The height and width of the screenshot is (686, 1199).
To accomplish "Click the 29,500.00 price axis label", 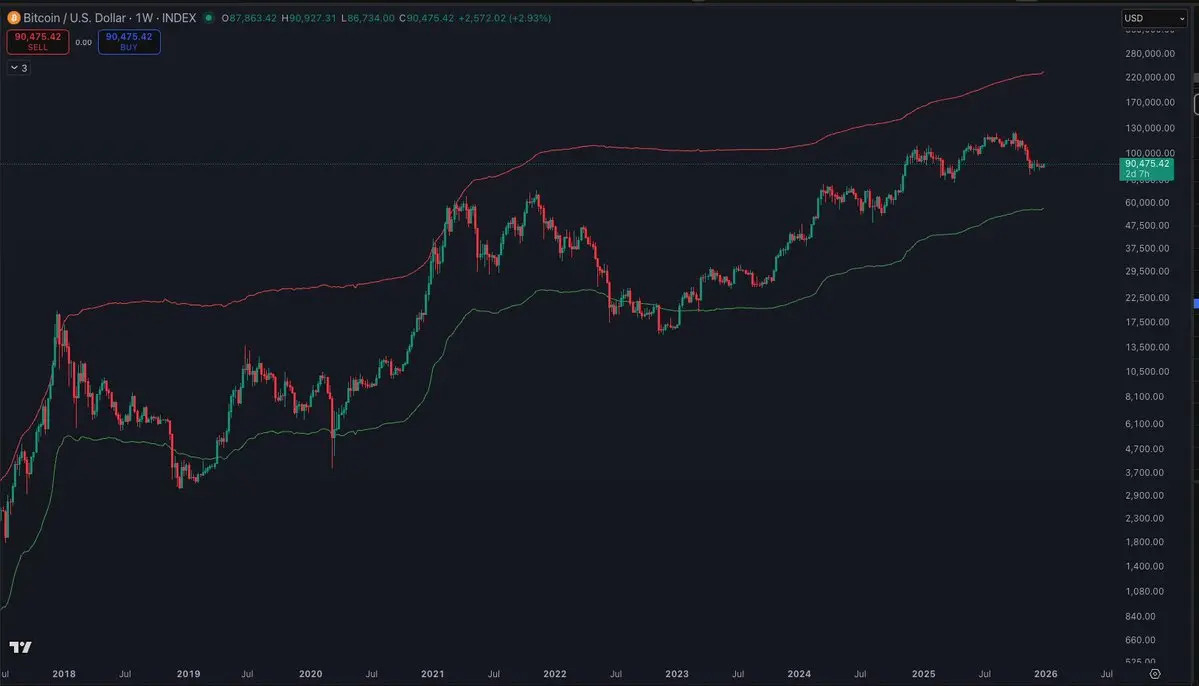I will click(1146, 271).
